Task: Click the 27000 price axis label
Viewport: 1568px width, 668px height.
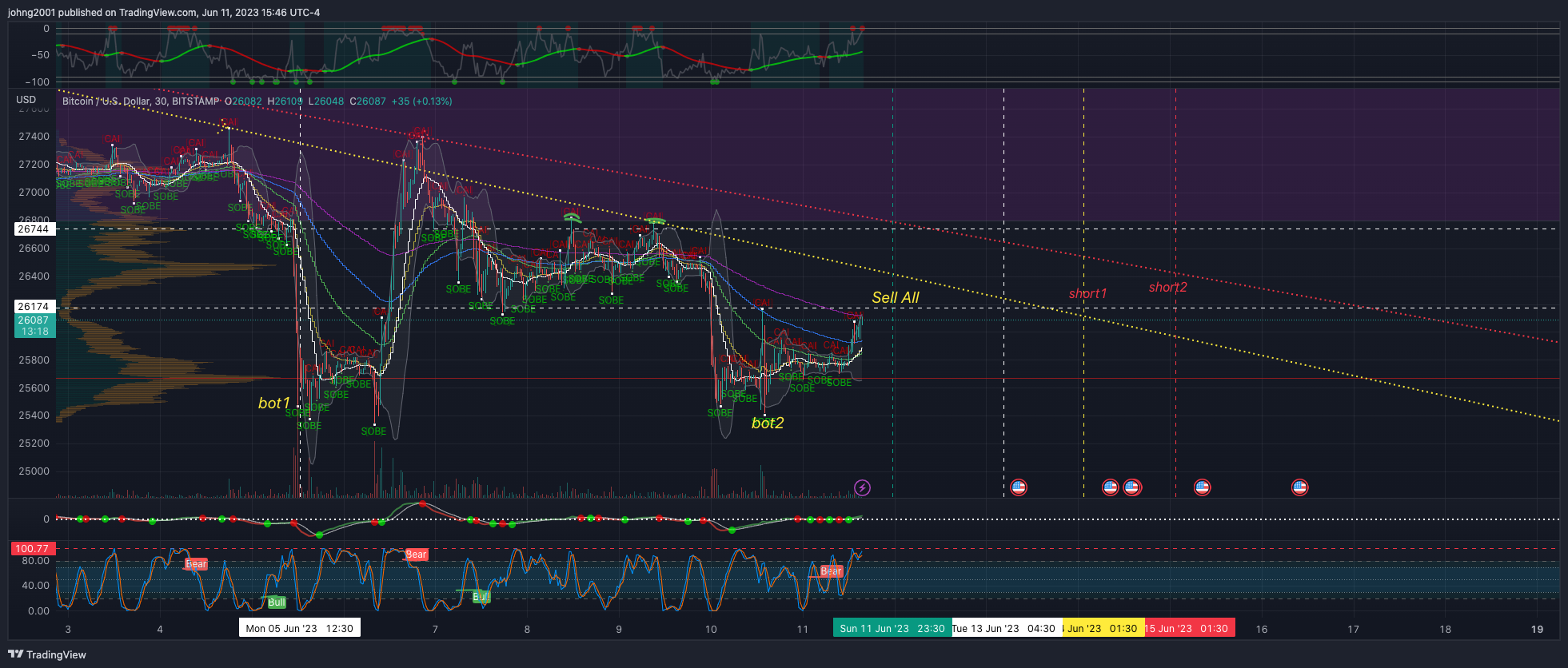Action: pos(34,193)
